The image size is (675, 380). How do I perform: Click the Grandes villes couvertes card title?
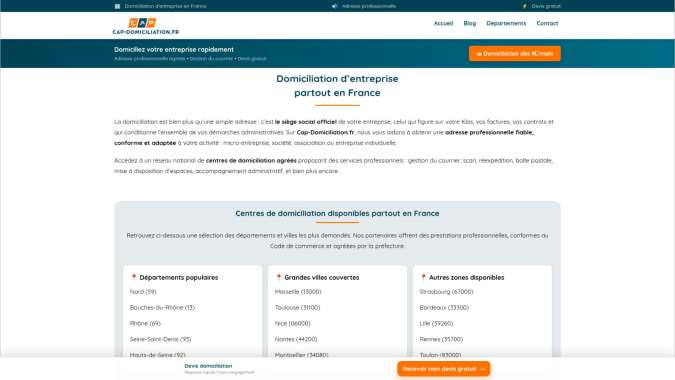tap(322, 278)
